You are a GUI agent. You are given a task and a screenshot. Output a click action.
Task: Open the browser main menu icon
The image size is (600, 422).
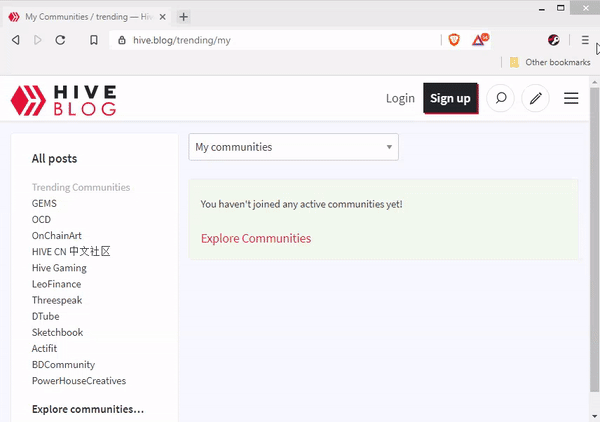point(585,40)
